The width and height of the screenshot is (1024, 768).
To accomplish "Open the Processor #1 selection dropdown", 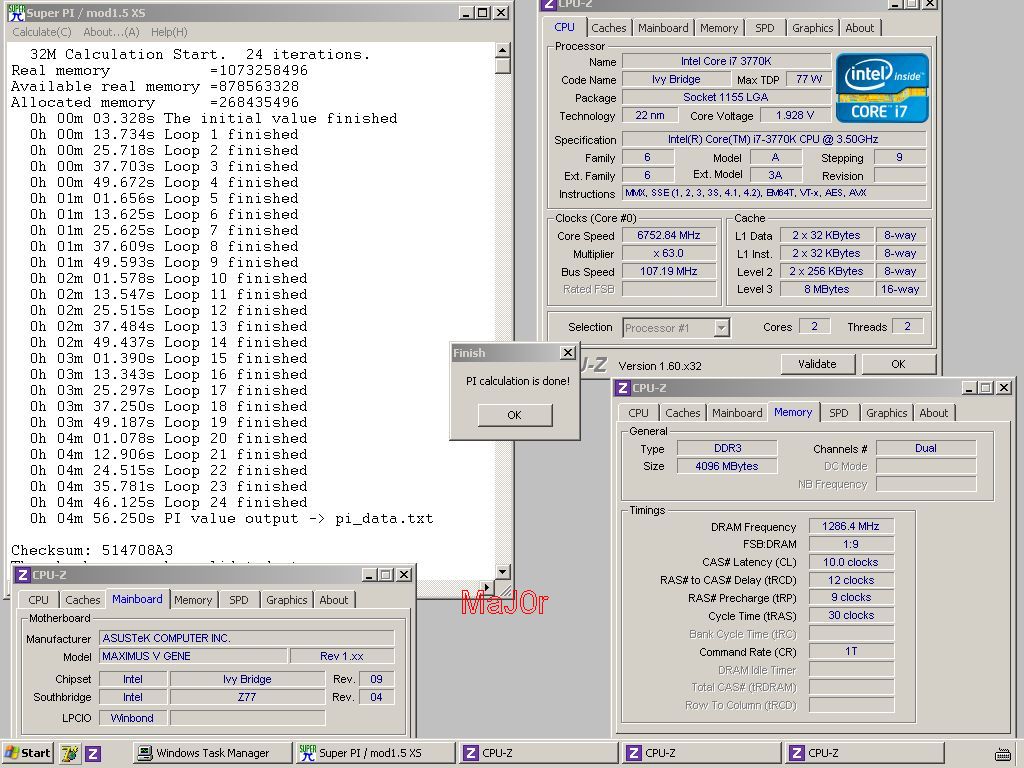I will (x=721, y=328).
